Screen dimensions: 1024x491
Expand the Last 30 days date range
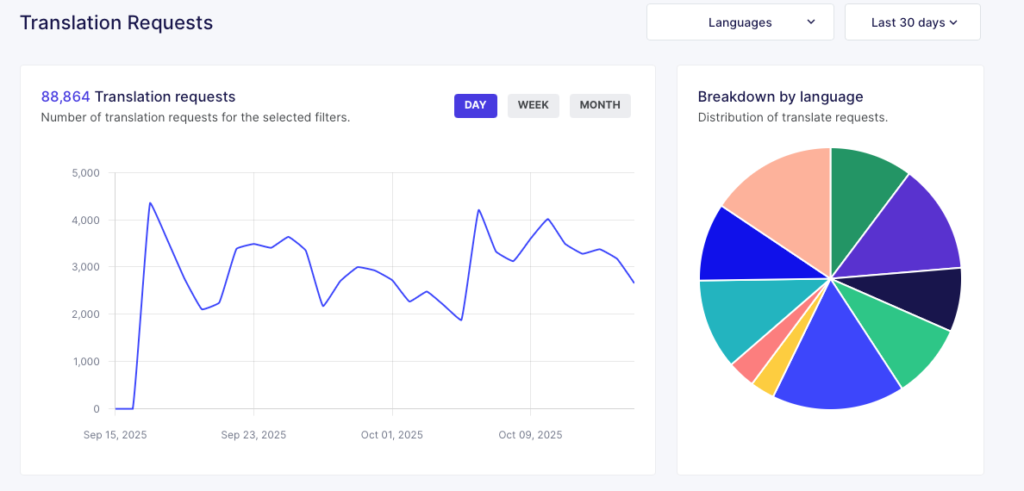click(912, 22)
